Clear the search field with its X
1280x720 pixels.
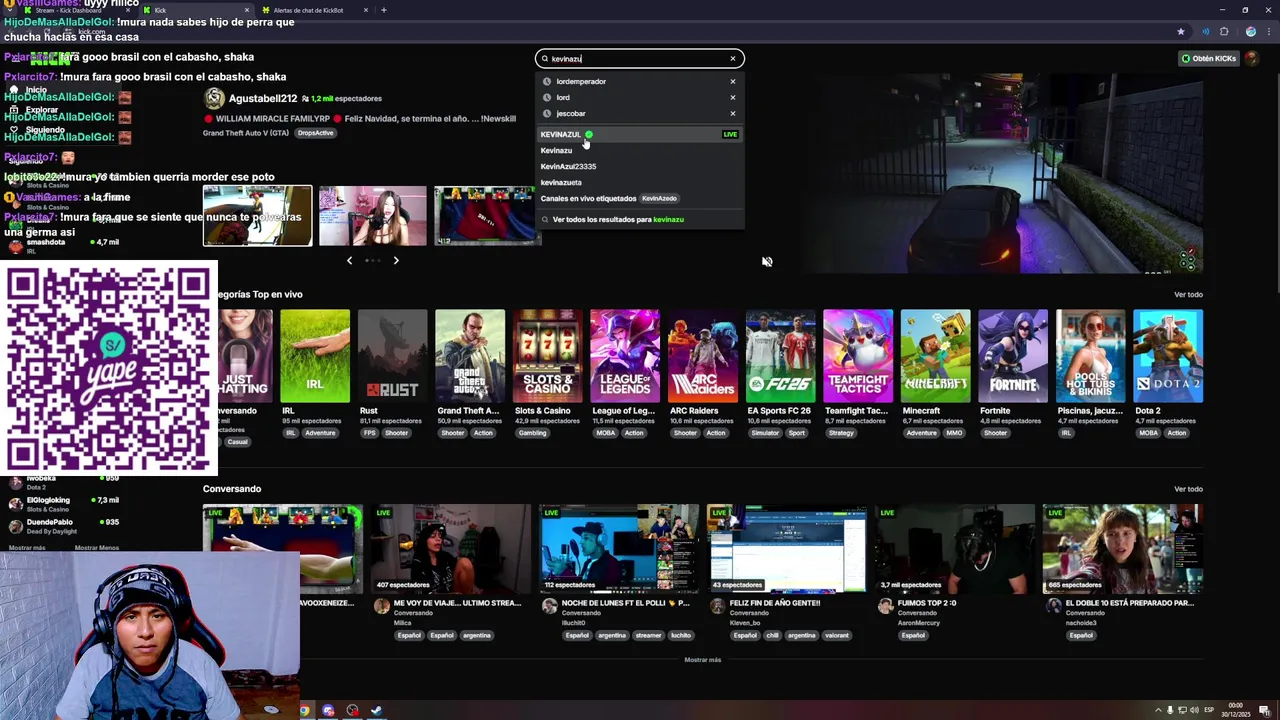[732, 58]
